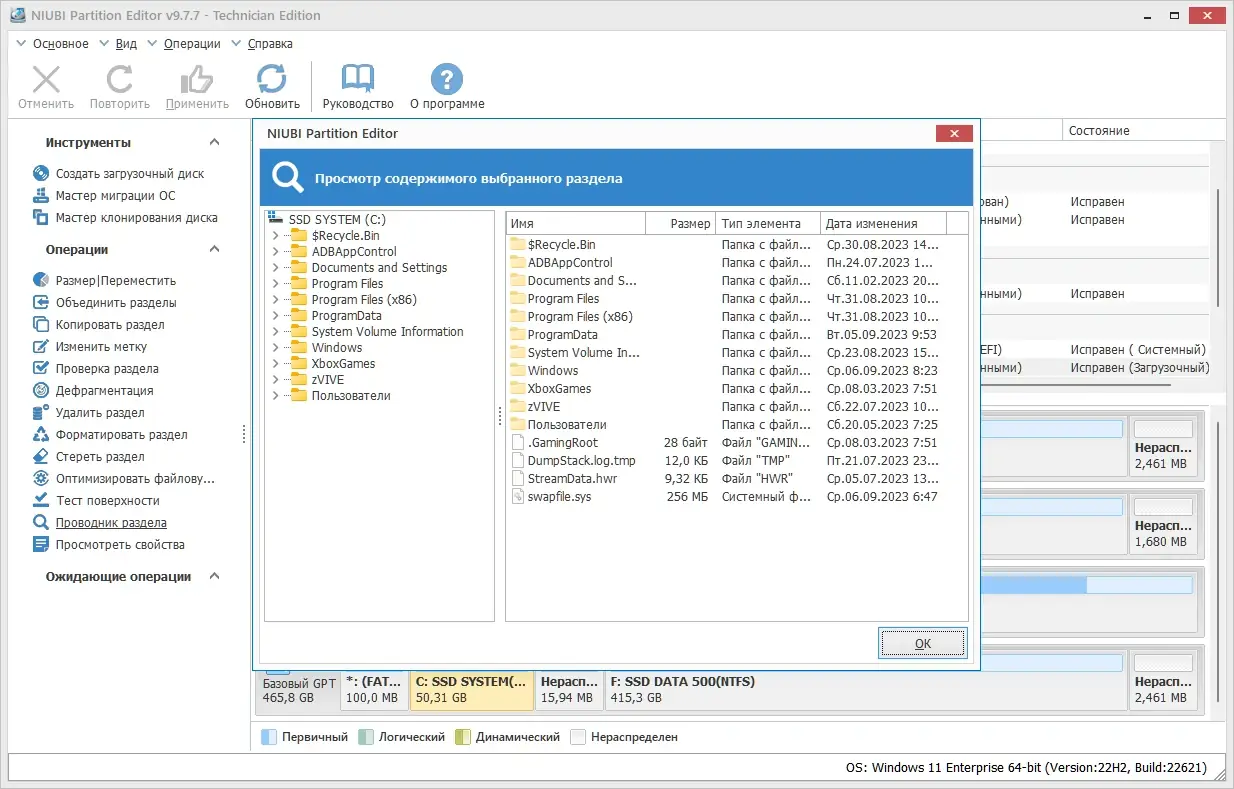Collapse the Операции sidebar section
This screenshot has height=789, width=1234.
(x=214, y=250)
